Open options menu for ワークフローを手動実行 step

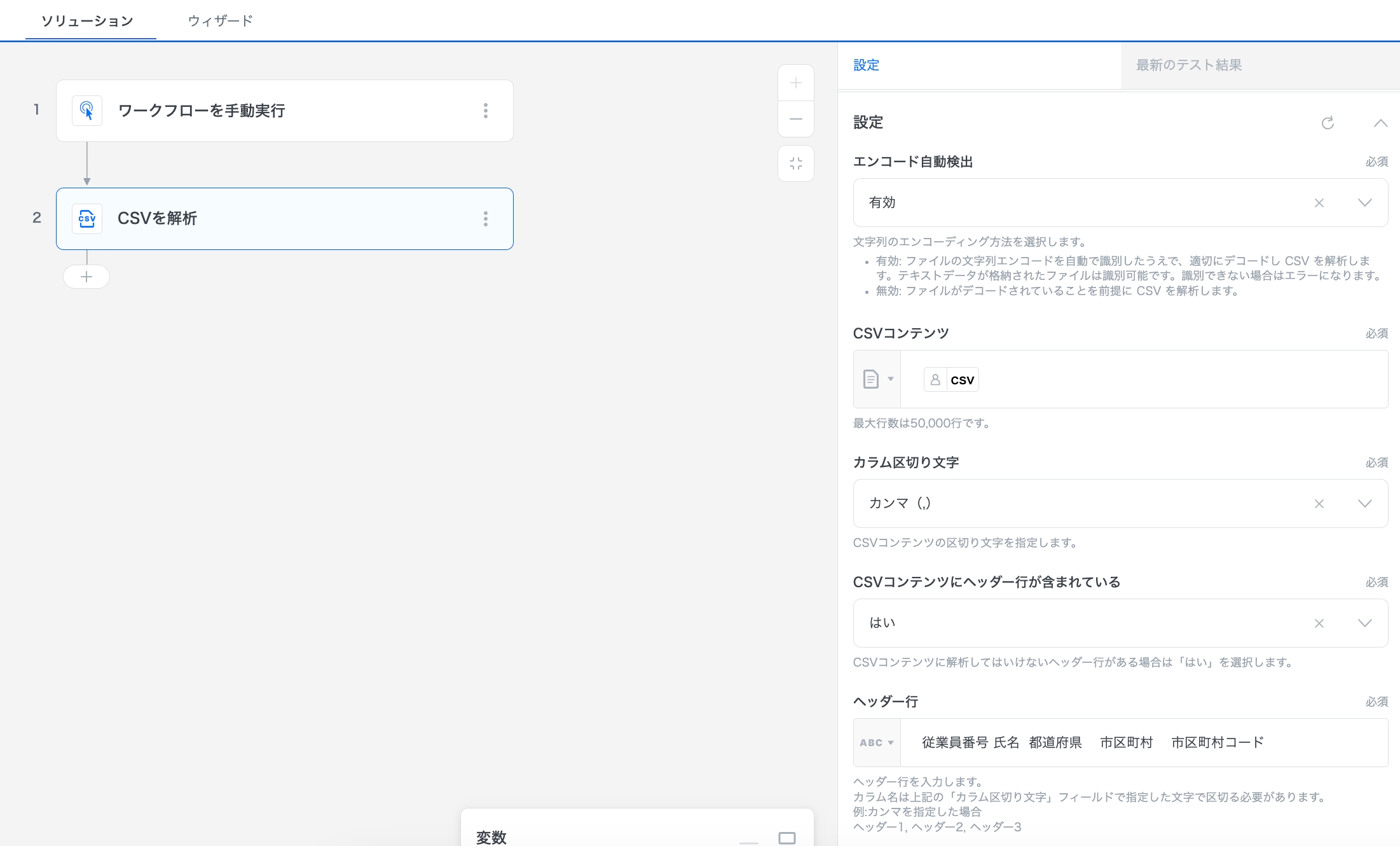click(486, 111)
